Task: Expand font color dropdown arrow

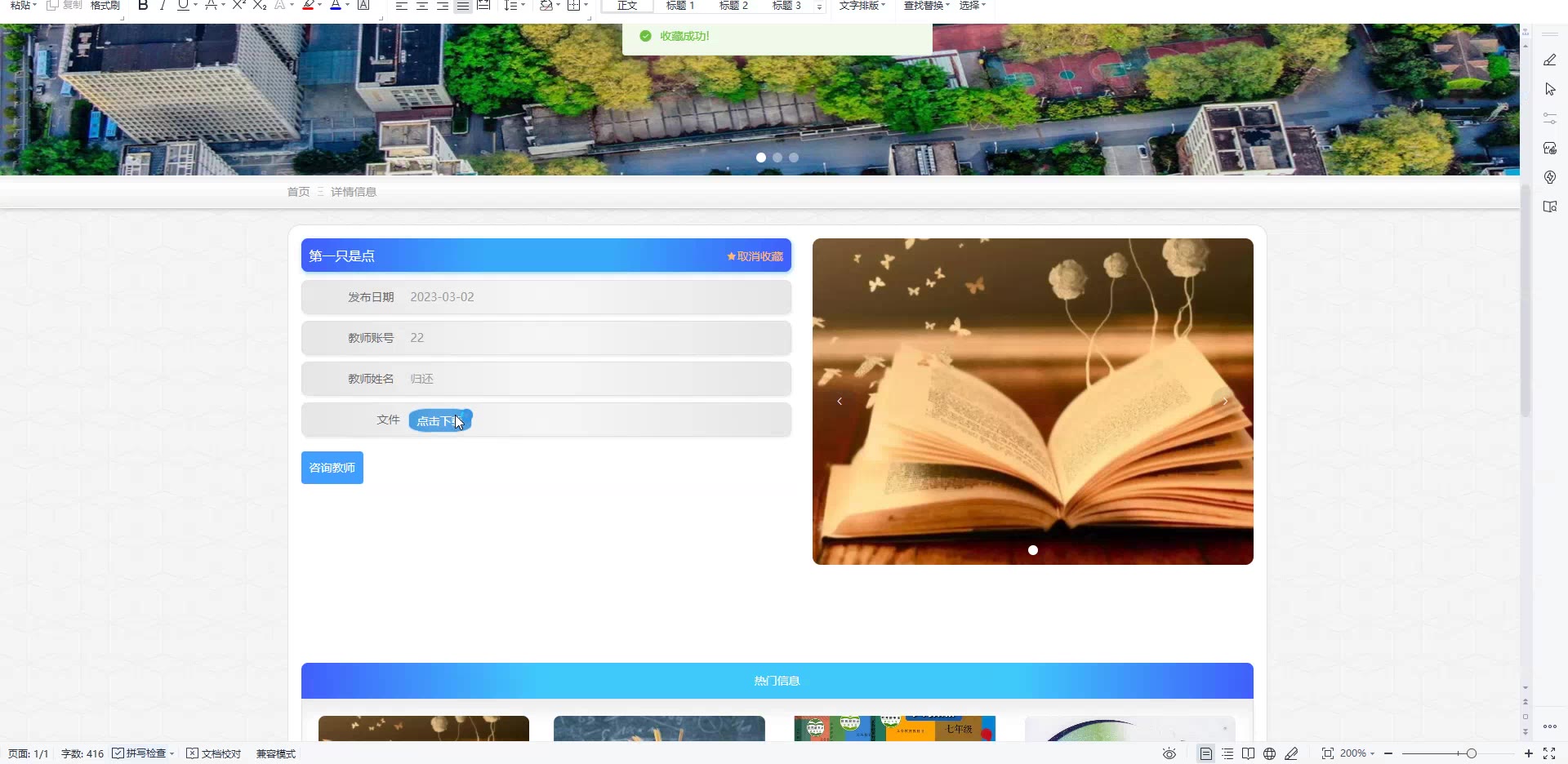Action: click(347, 5)
